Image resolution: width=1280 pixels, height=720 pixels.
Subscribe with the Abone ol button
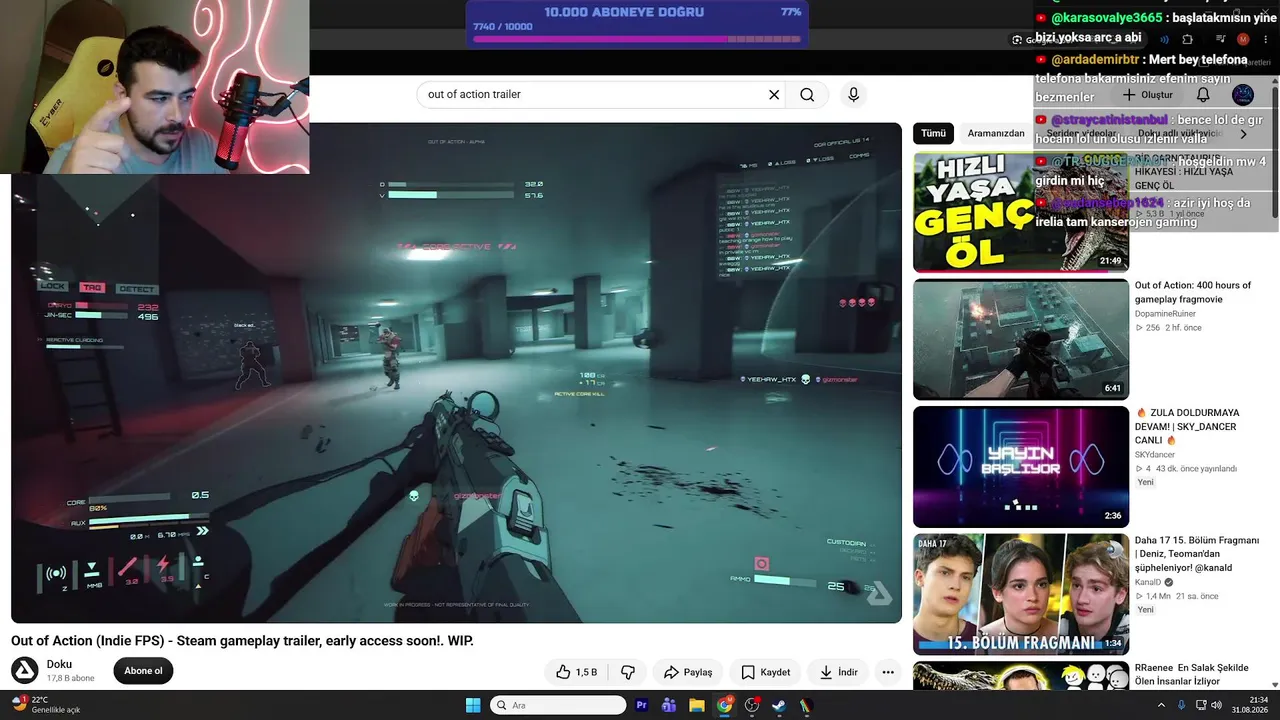click(143, 671)
